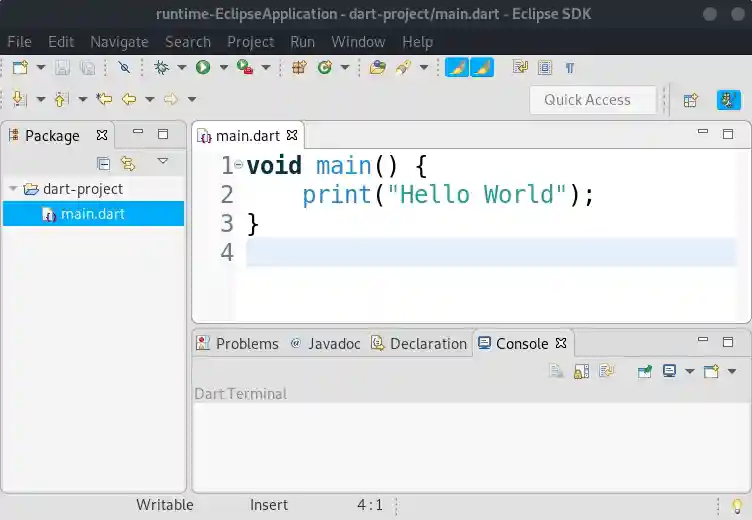Click the Open Type folder icon
This screenshot has width=752, height=520.
tap(377, 68)
